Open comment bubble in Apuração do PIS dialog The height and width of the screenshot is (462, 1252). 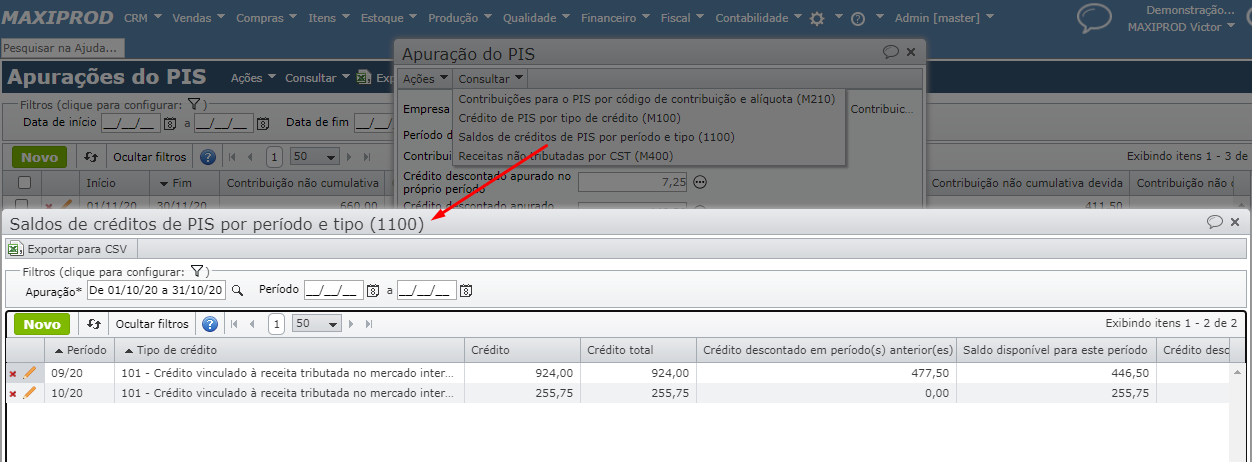pos(891,52)
